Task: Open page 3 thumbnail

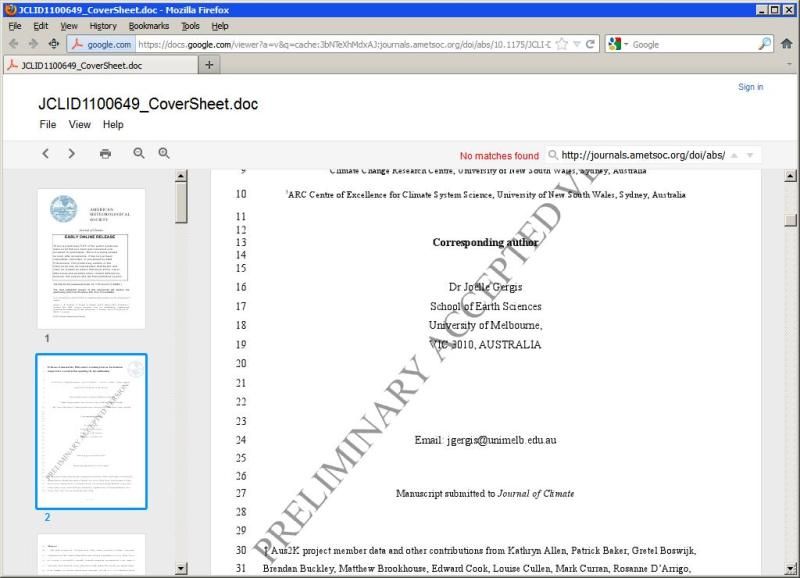Action: pos(91,554)
